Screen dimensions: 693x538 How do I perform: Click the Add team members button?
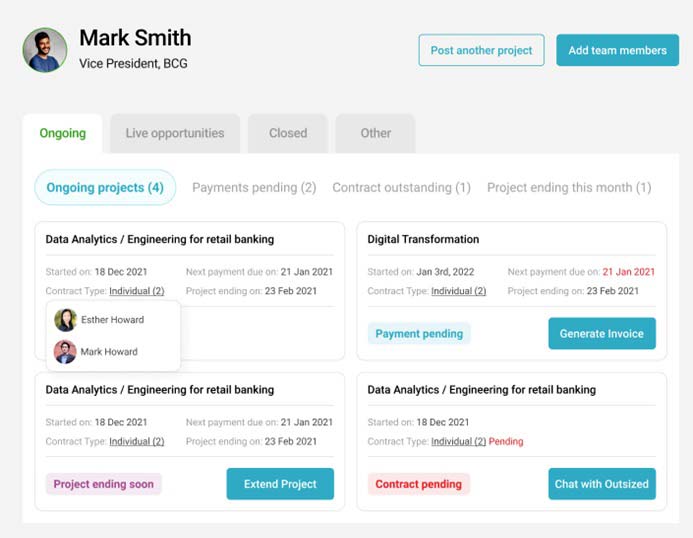(617, 50)
